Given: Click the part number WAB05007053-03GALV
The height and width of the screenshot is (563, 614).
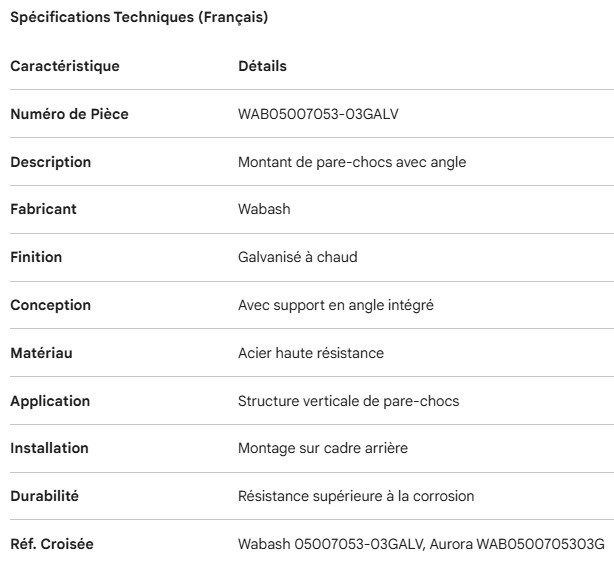Looking at the screenshot, I should pos(319,114).
